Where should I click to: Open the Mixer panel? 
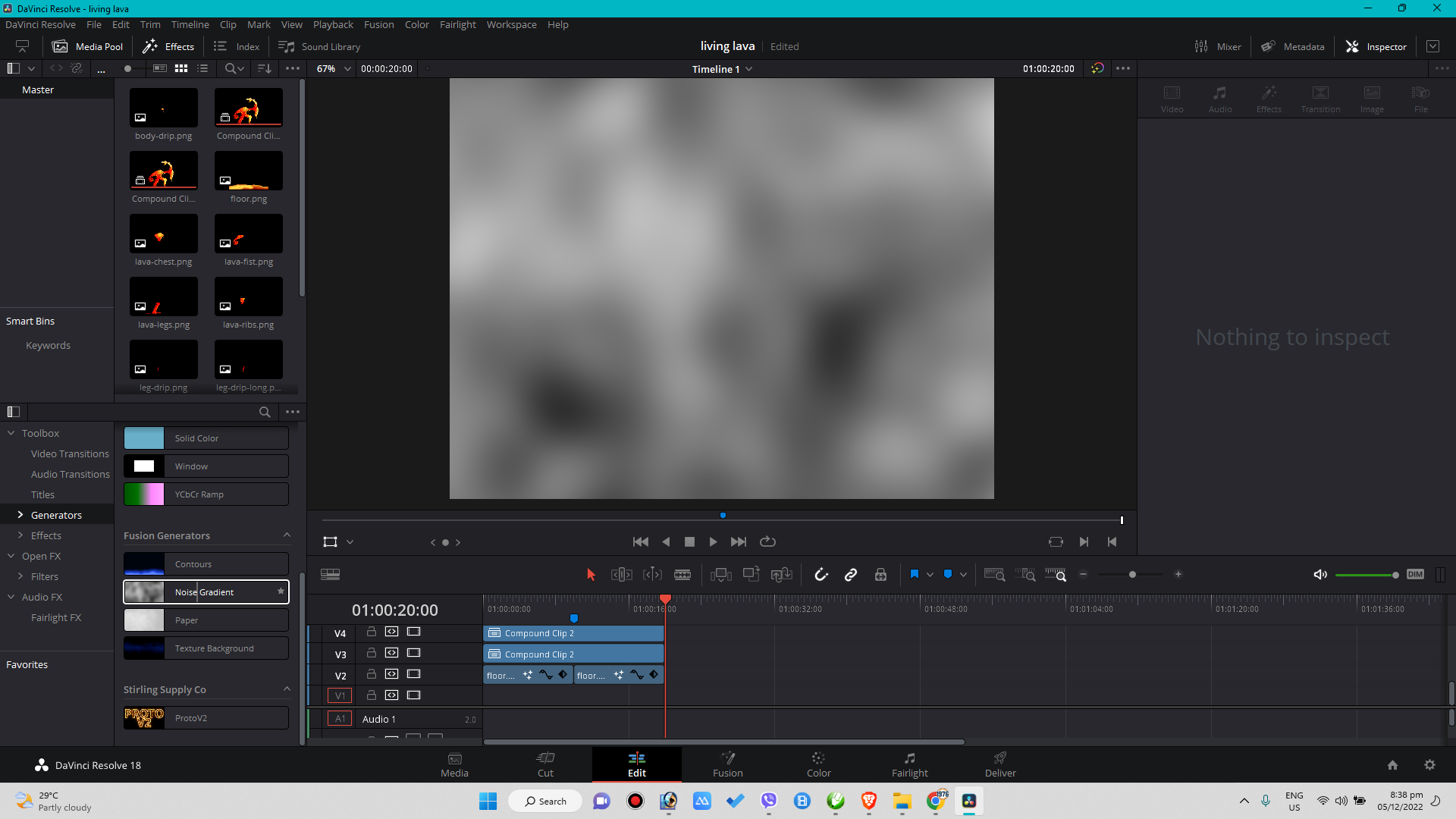point(1218,46)
